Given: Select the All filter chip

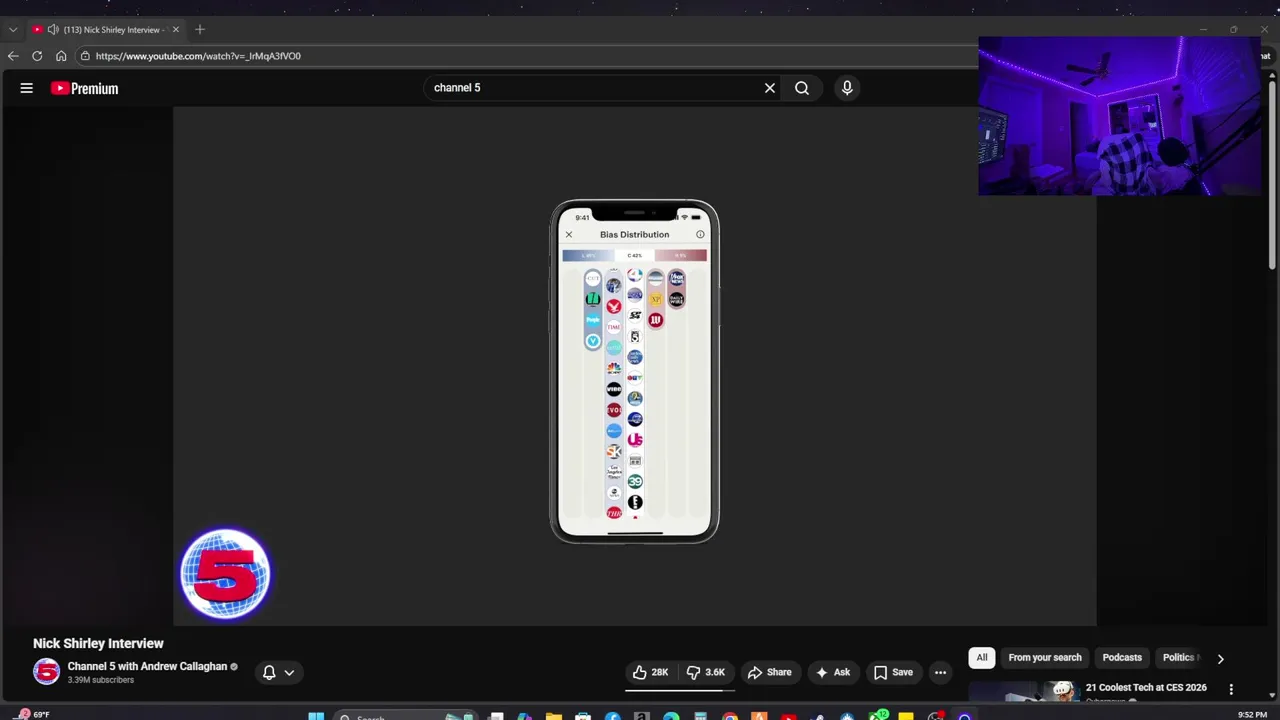Looking at the screenshot, I should pos(982,657).
